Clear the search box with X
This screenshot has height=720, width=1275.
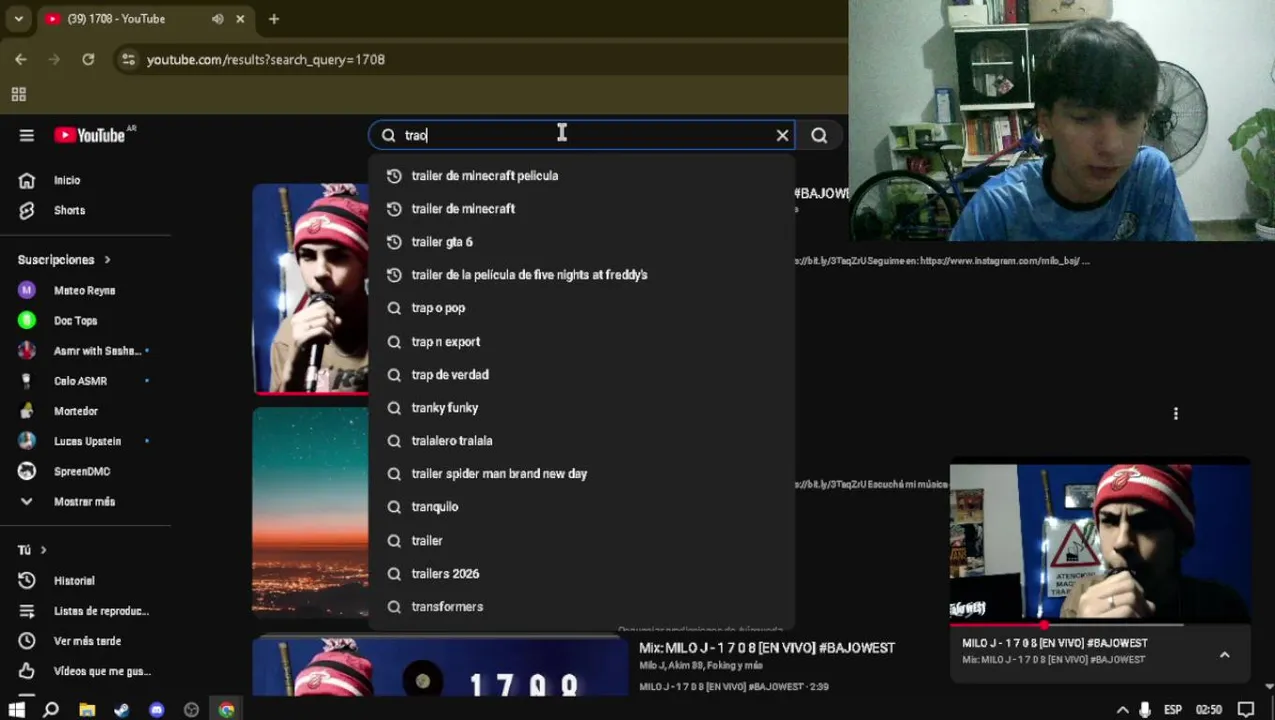782,135
